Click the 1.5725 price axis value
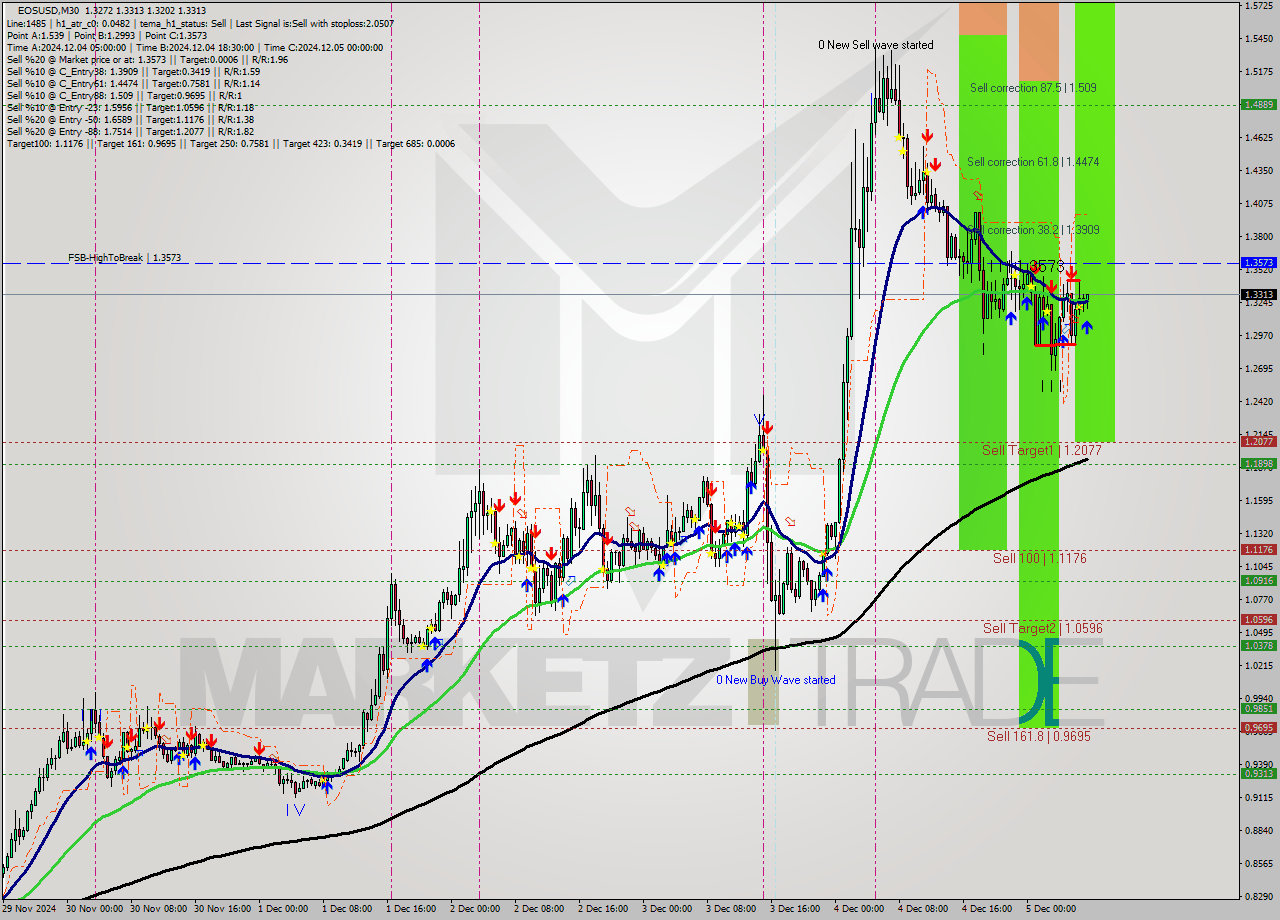This screenshot has width=1280, height=920. pyautogui.click(x=1258, y=6)
